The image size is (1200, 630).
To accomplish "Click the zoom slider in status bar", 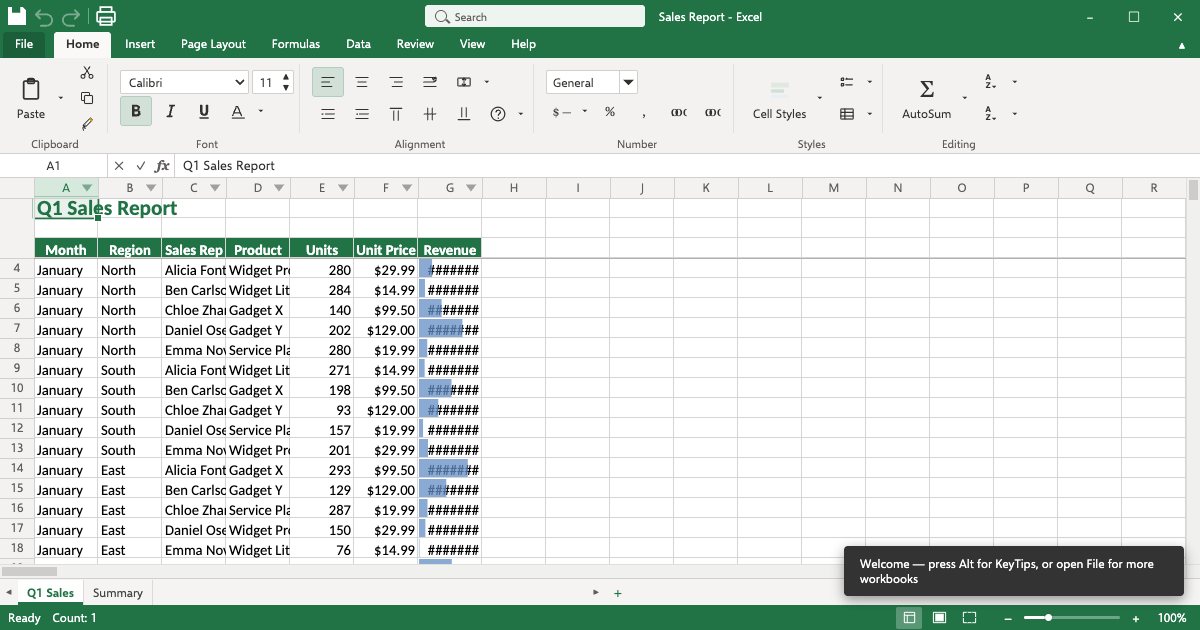I will [1074, 618].
